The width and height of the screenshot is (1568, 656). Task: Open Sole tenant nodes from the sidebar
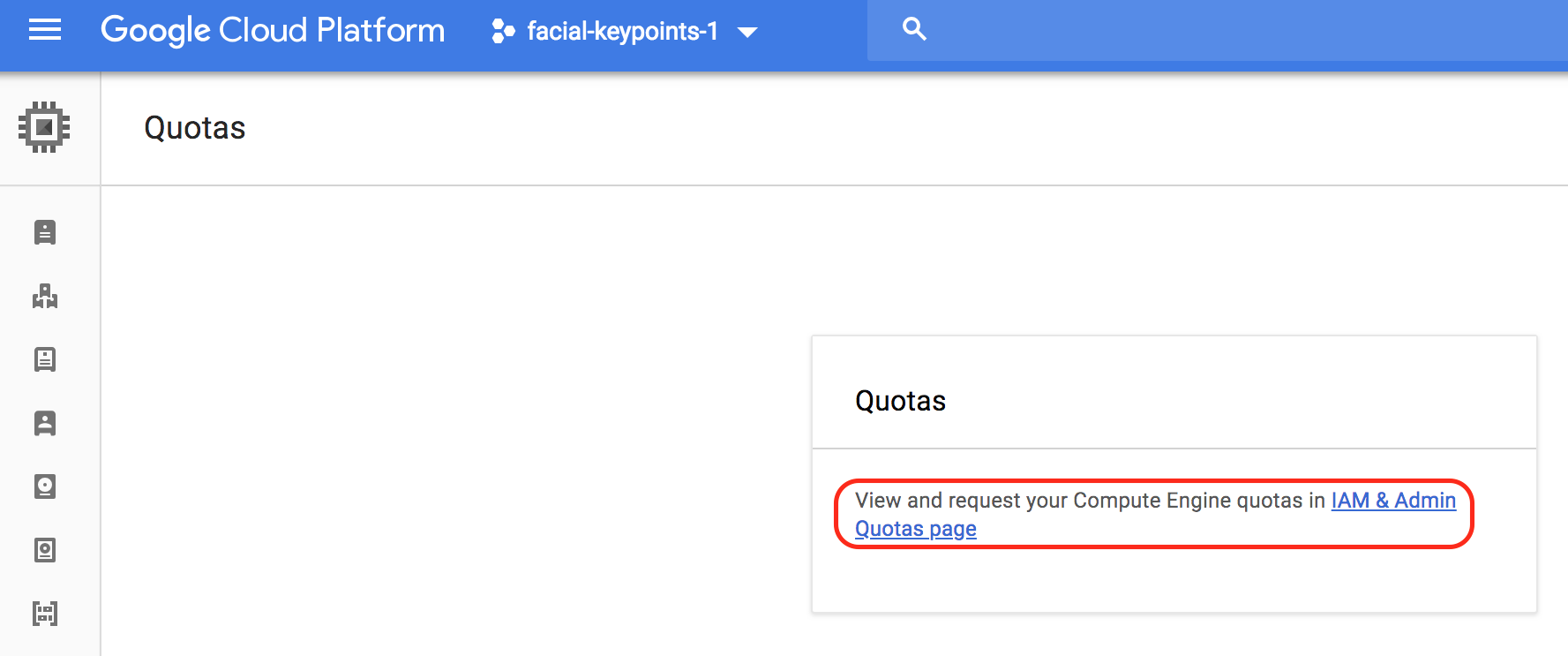[x=45, y=423]
